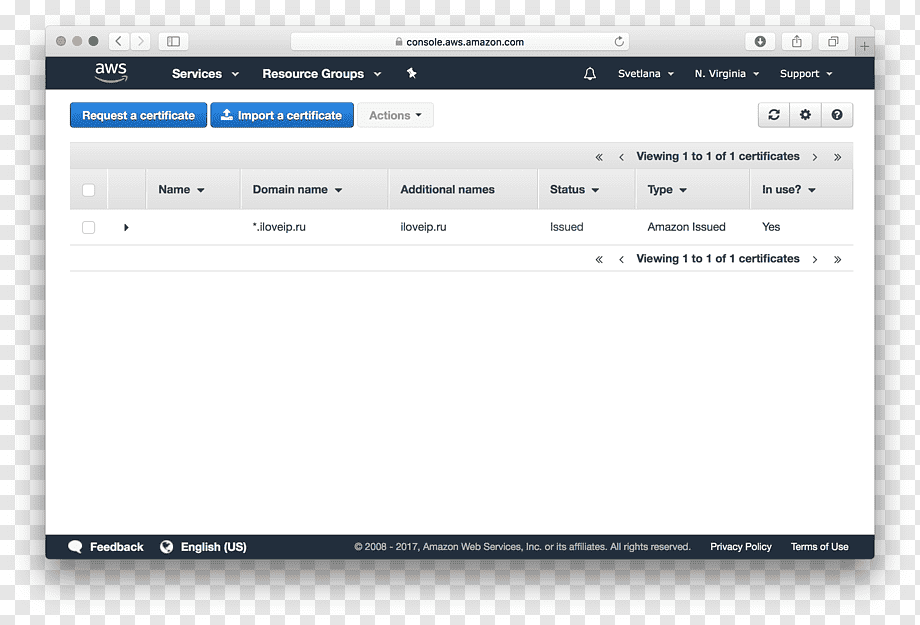
Task: Expand the *.iloveip.ru certificate details row
Action: coord(126,227)
